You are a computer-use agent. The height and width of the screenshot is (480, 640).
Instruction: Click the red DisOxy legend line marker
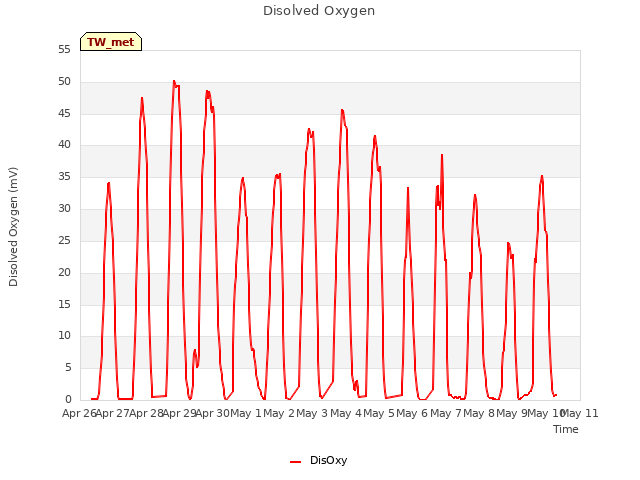click(x=296, y=462)
